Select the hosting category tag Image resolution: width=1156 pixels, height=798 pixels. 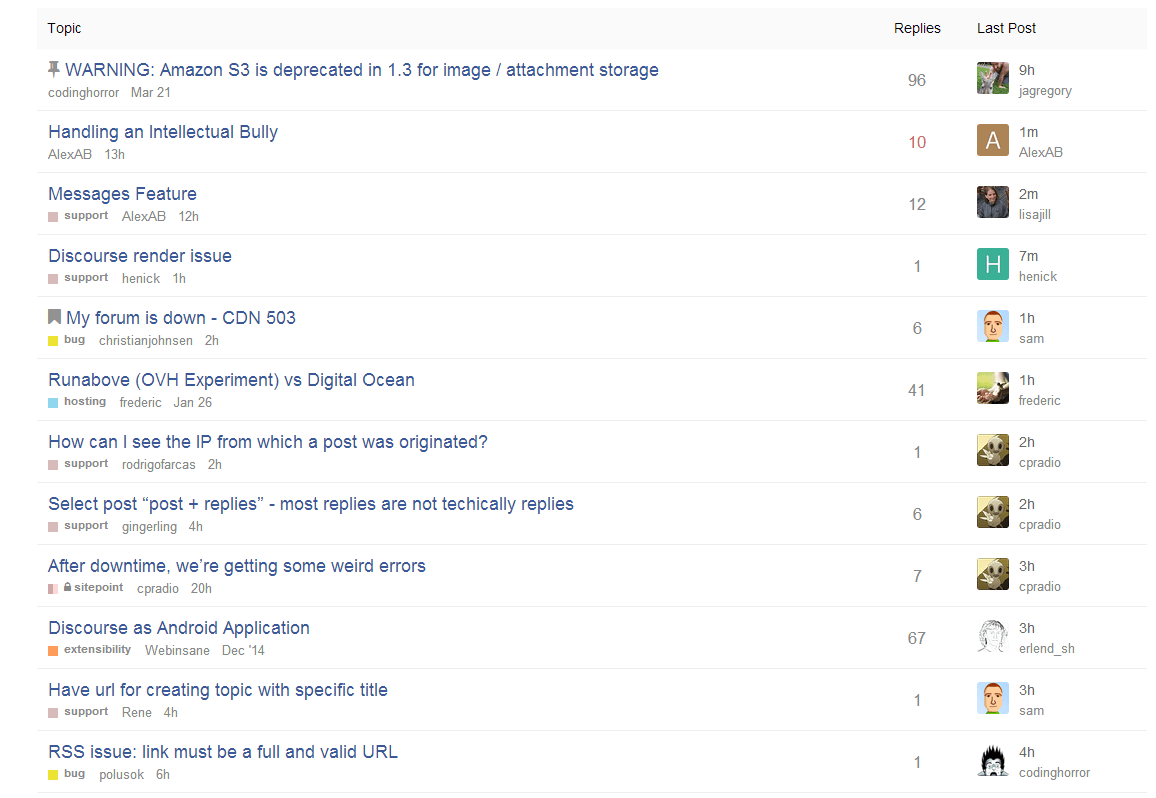click(84, 402)
